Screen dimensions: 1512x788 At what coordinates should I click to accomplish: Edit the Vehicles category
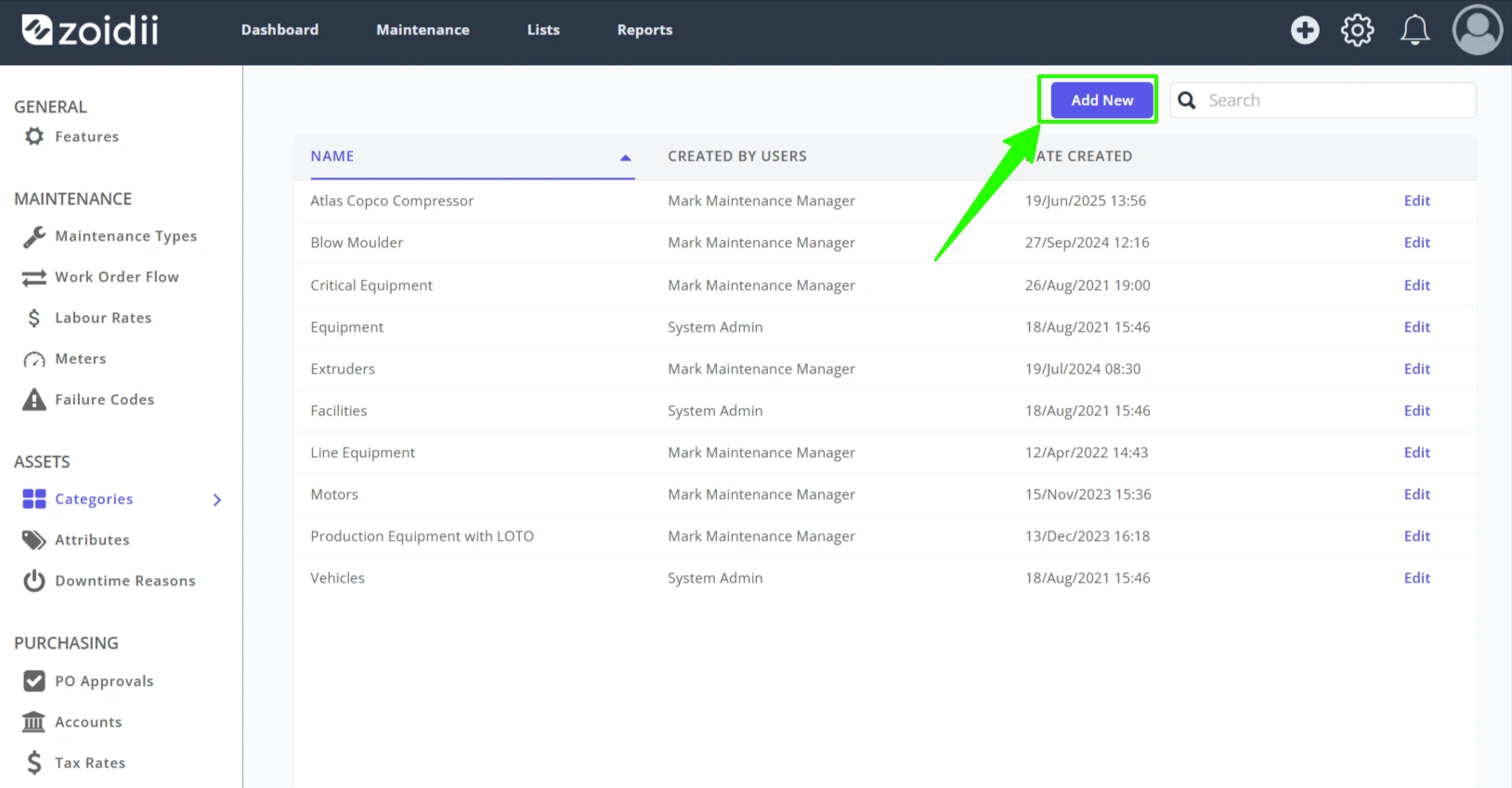coord(1417,578)
